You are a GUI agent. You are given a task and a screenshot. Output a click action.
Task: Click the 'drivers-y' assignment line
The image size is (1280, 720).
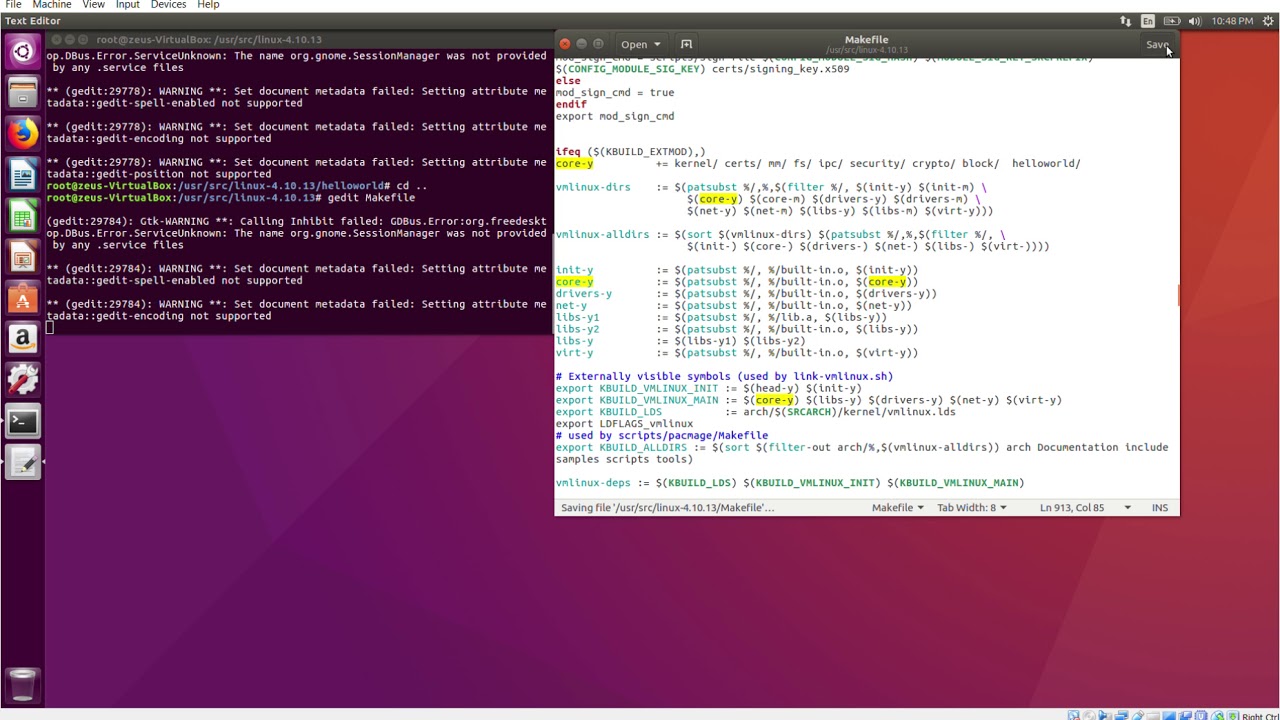[x=746, y=294]
